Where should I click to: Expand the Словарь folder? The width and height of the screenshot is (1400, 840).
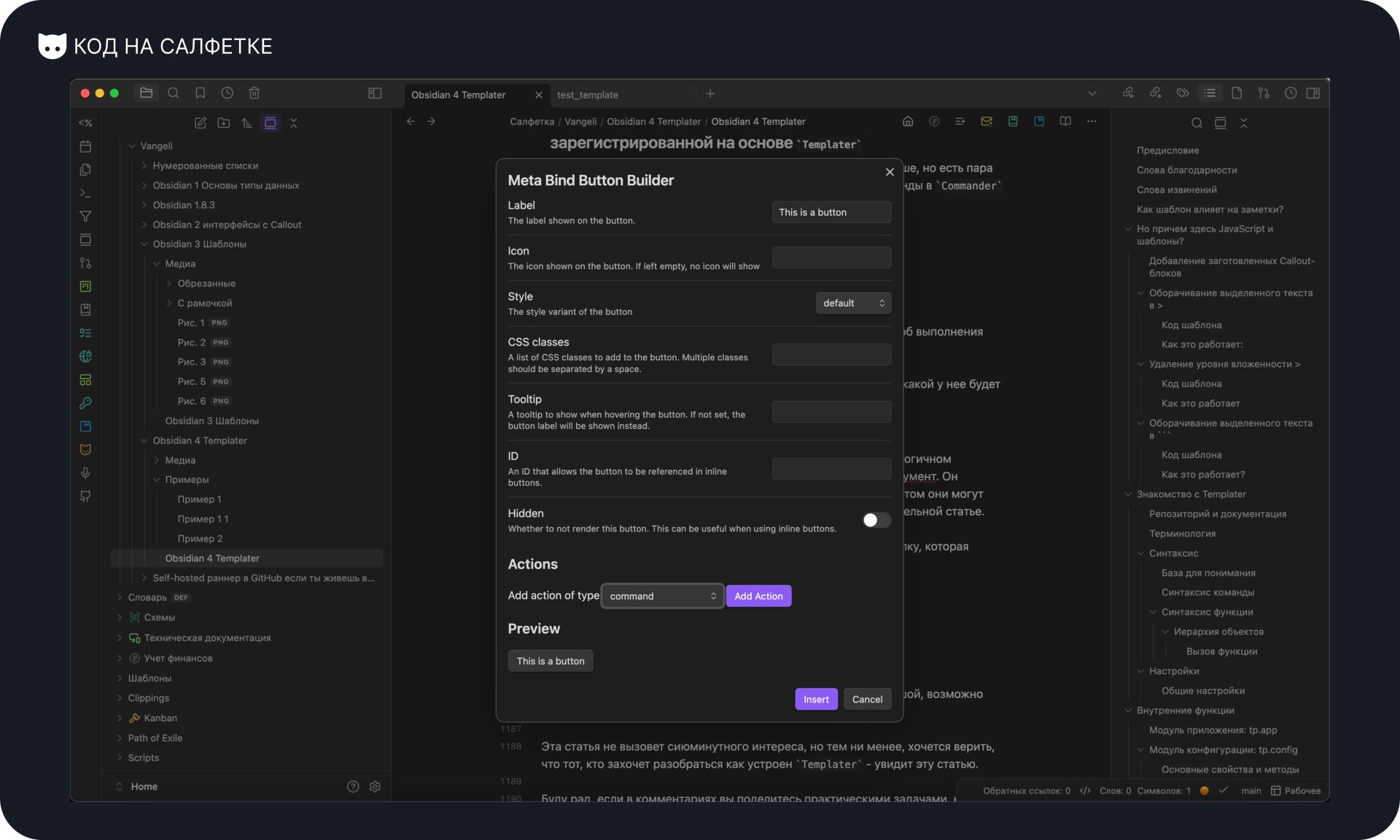click(x=120, y=597)
